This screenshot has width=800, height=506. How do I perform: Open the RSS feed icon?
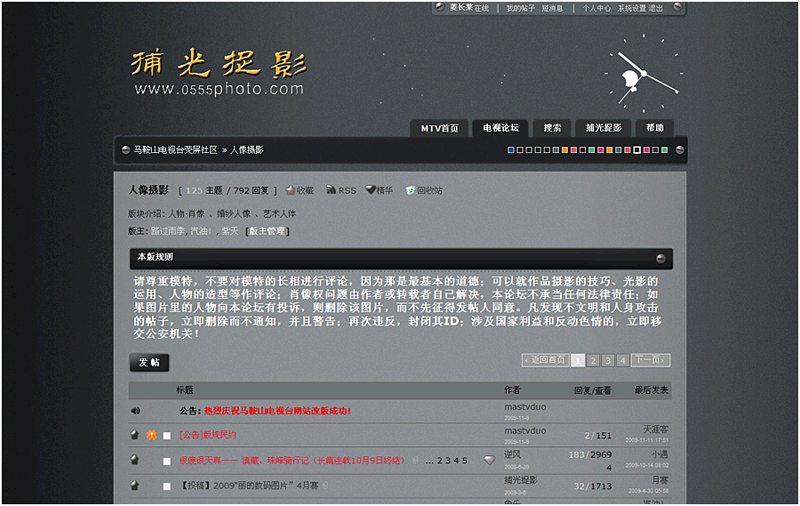point(331,190)
